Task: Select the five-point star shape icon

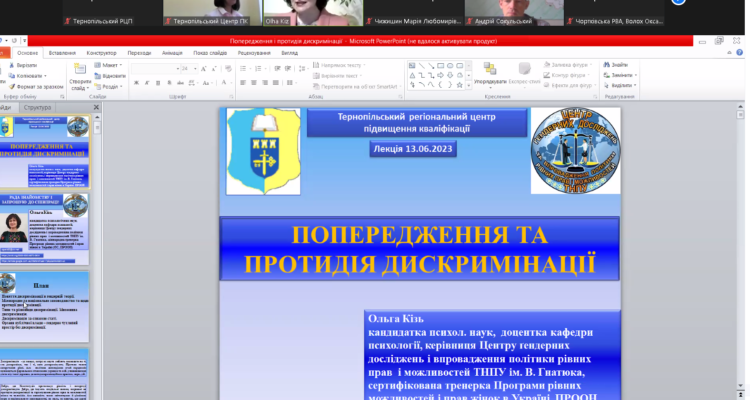Action: [x=460, y=85]
